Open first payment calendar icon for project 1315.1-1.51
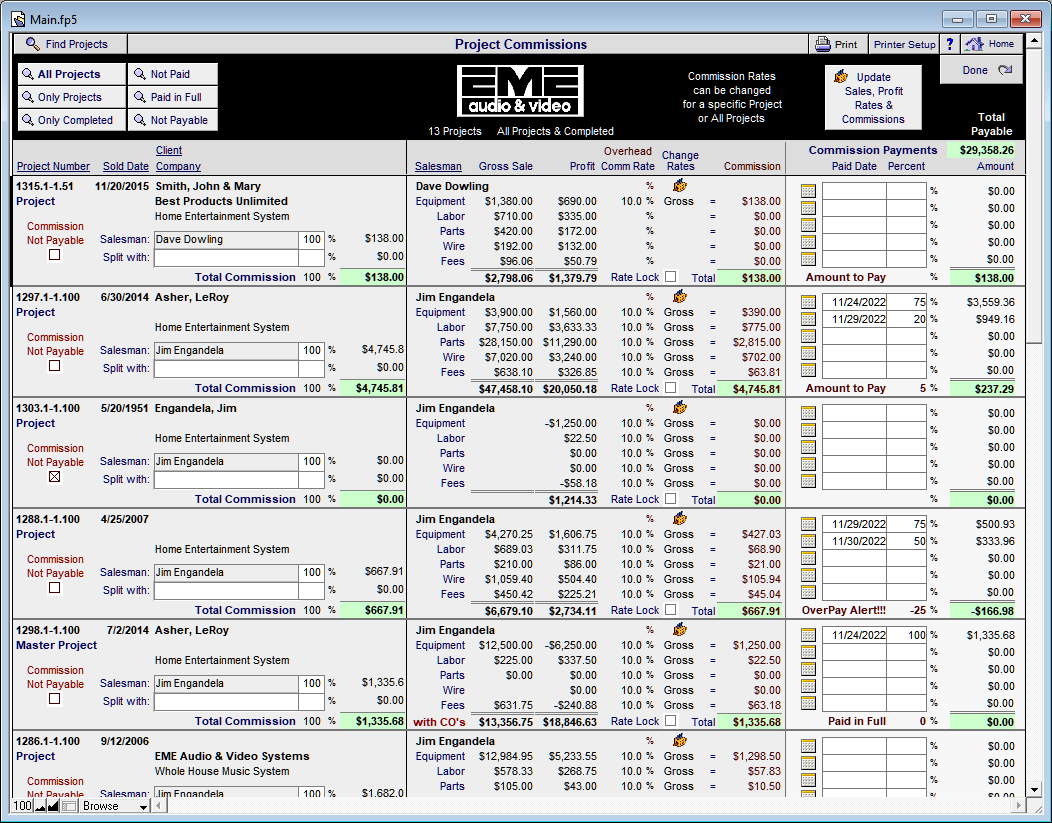1052x823 pixels. pos(808,191)
